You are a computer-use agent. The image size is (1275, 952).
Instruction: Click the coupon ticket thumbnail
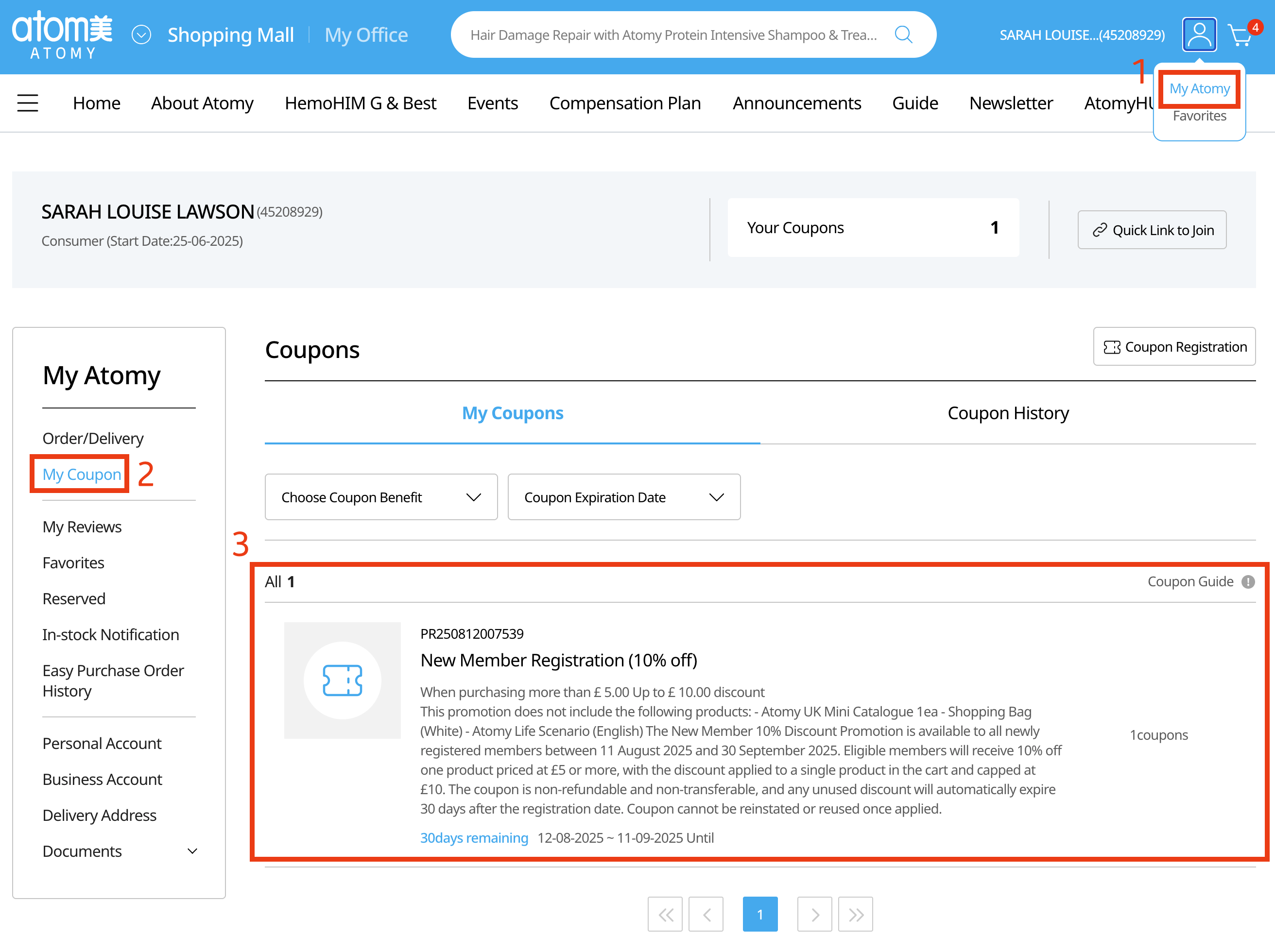[343, 680]
